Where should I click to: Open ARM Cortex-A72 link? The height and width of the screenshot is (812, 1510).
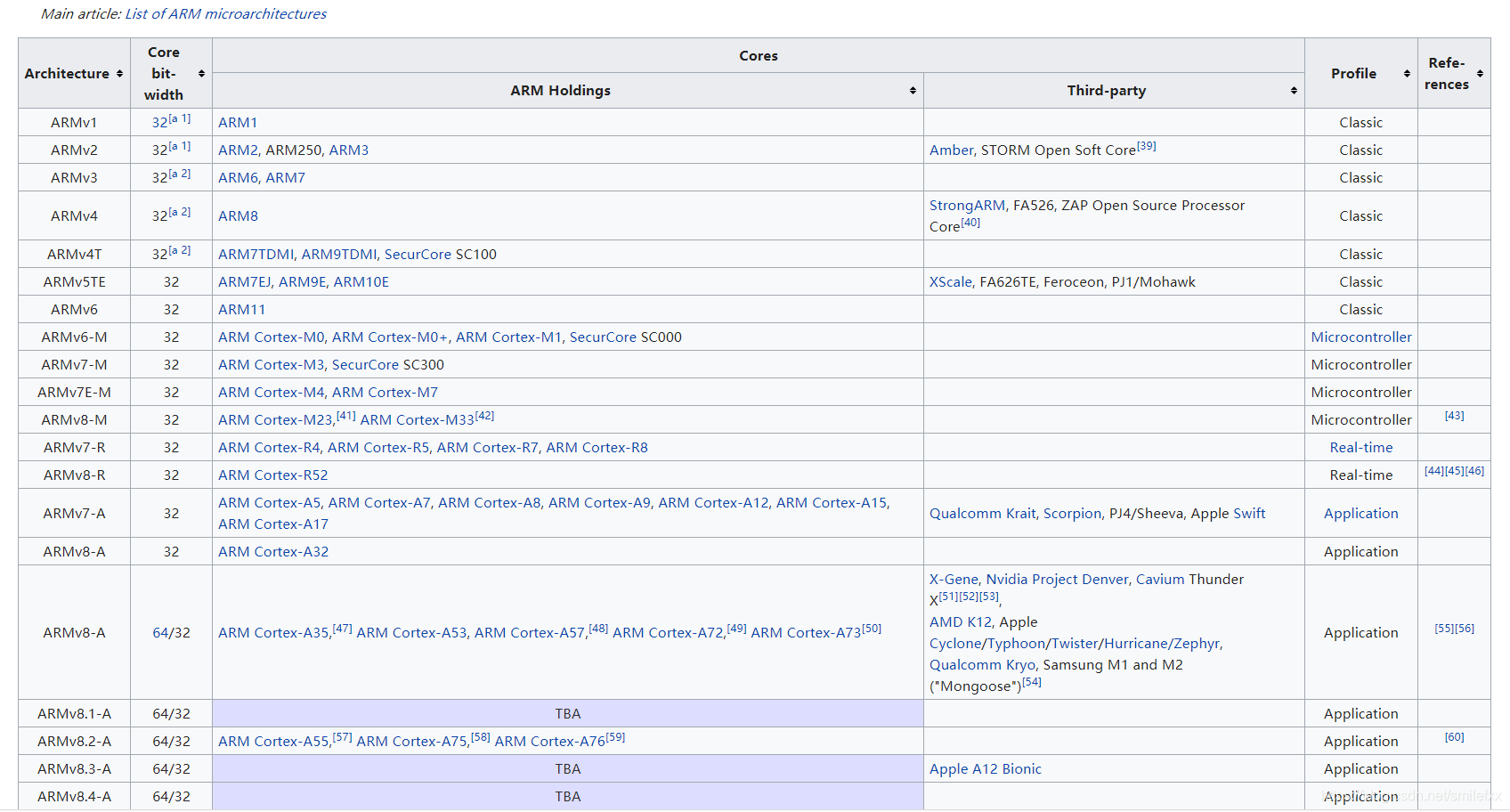pos(668,633)
